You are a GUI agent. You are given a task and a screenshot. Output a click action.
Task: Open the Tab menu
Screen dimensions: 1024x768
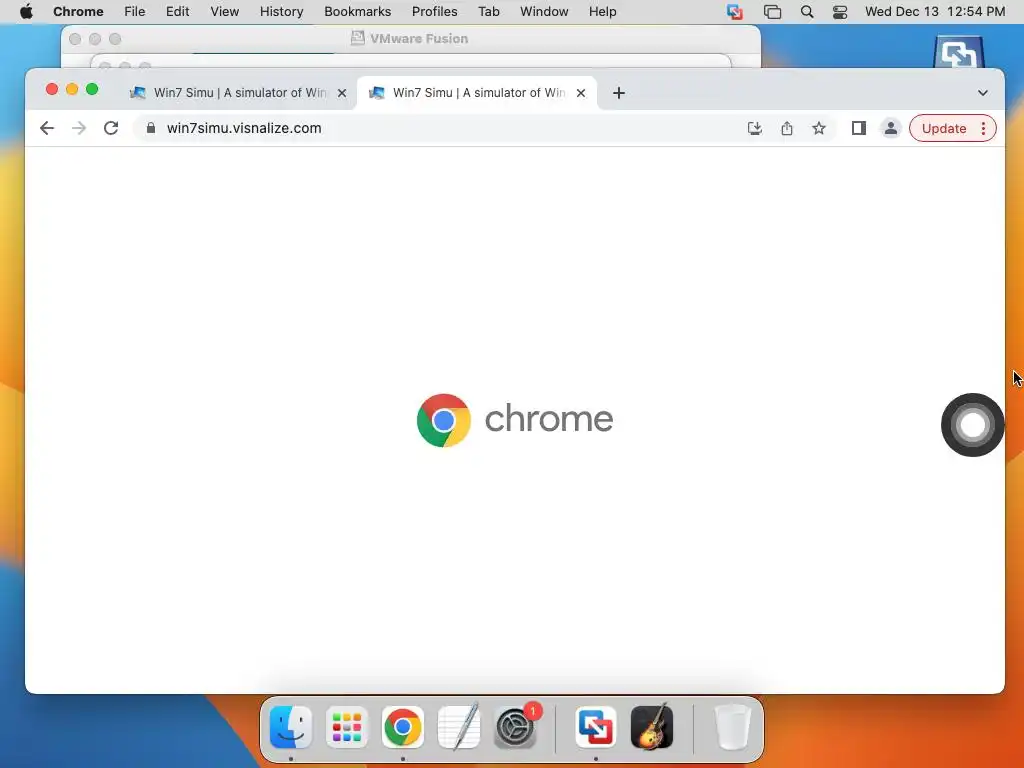point(489,12)
